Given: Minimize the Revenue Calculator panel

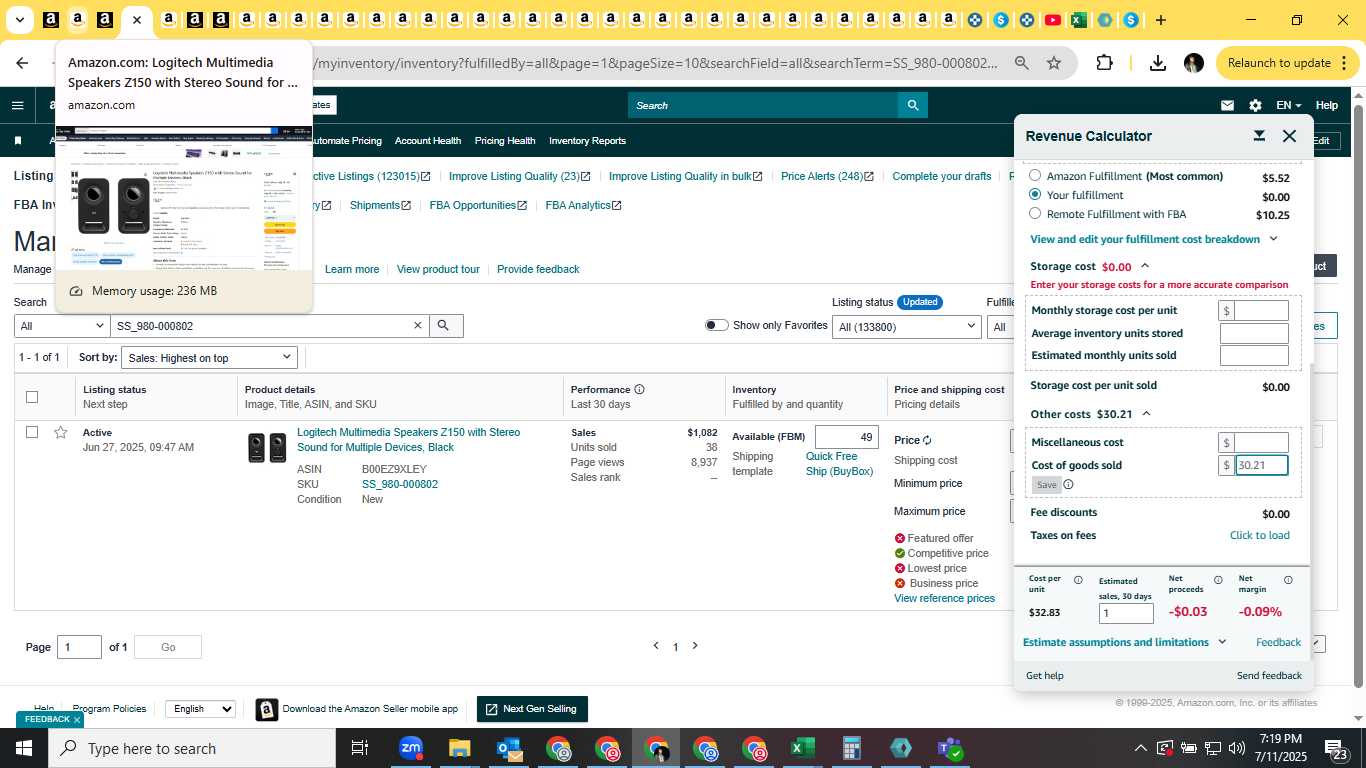Looking at the screenshot, I should [x=1259, y=136].
